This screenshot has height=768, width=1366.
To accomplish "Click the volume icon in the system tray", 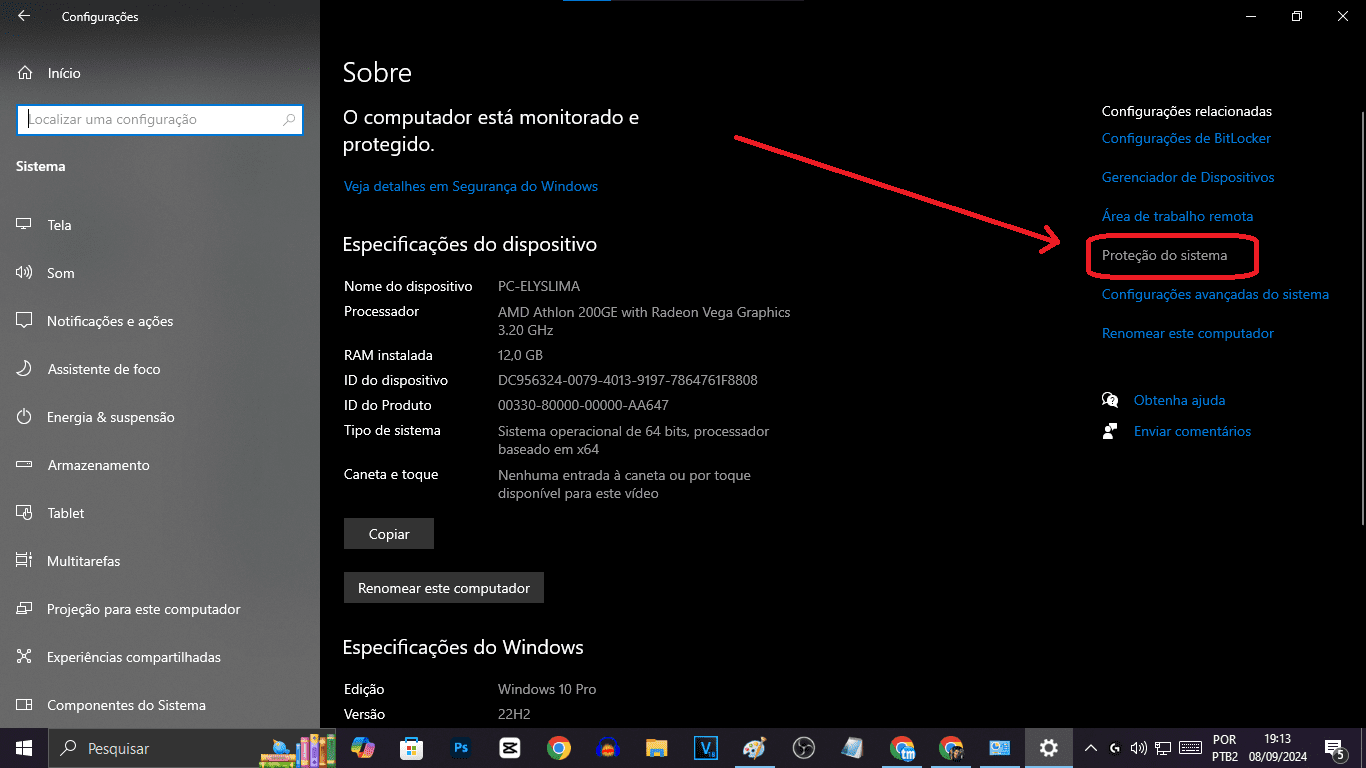I will pyautogui.click(x=1138, y=747).
